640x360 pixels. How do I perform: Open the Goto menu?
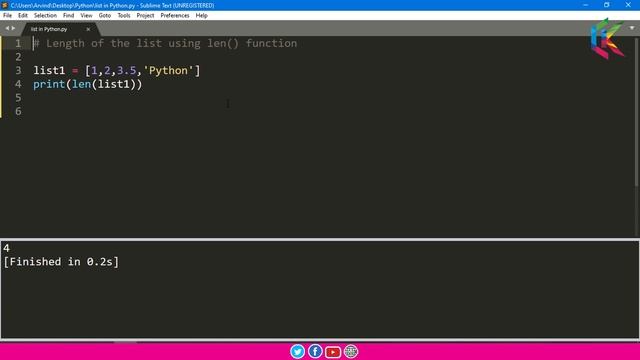click(x=104, y=16)
